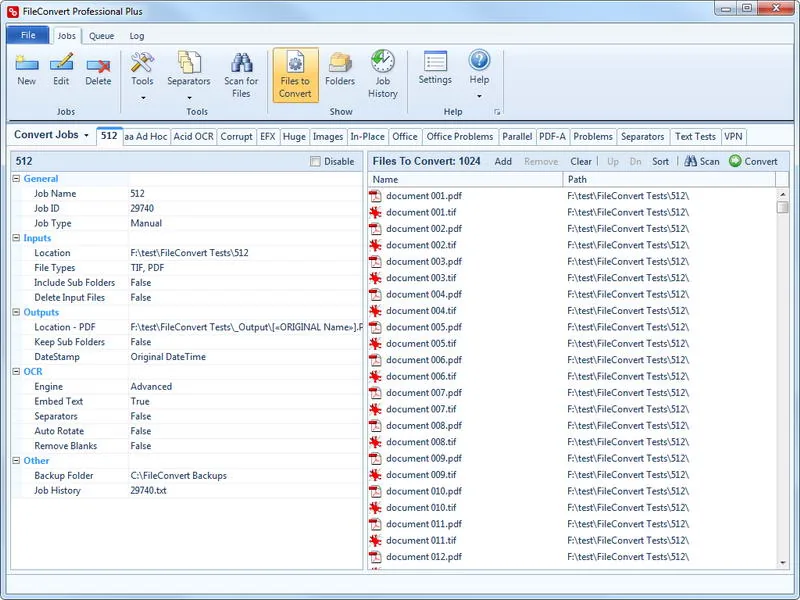
Task: Open the File menu
Action: [x=28, y=35]
